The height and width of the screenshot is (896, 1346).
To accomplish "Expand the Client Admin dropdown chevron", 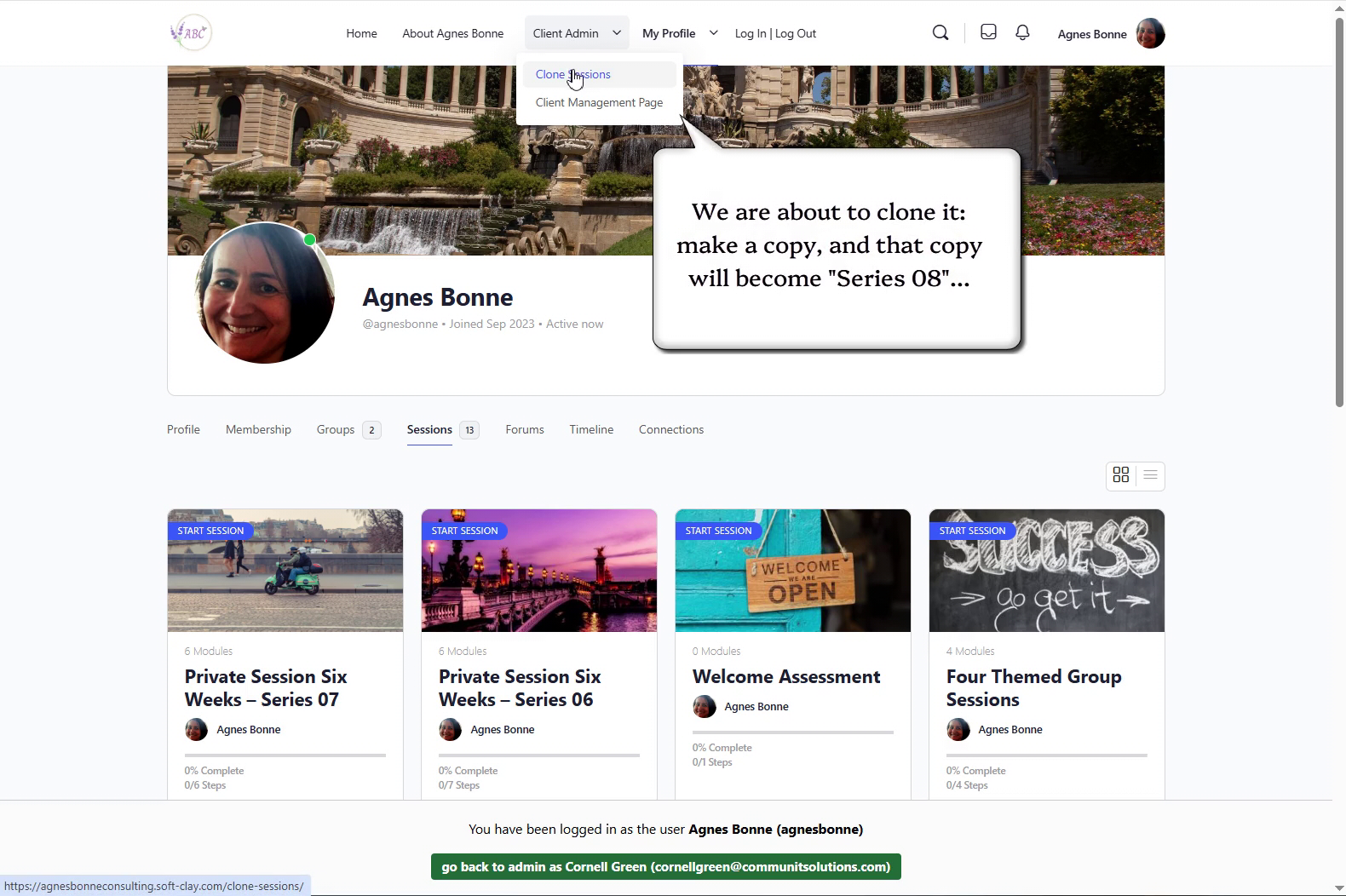I will click(x=616, y=33).
